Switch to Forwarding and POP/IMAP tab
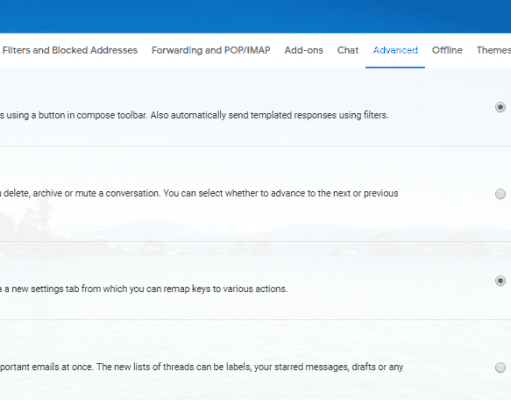This screenshot has height=400, width=511. click(211, 50)
